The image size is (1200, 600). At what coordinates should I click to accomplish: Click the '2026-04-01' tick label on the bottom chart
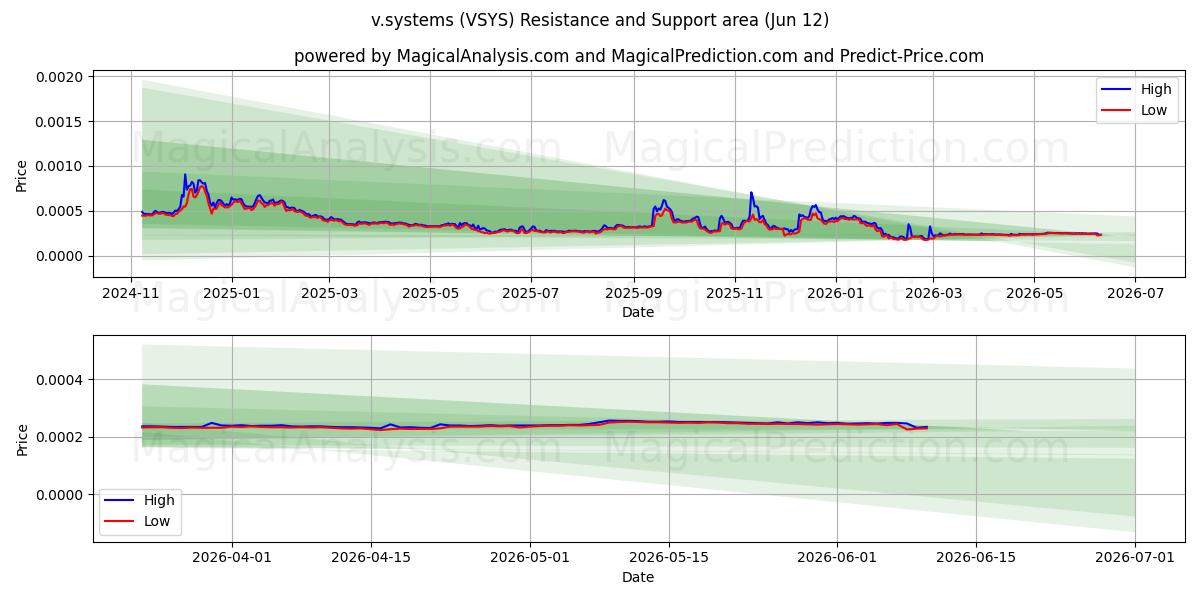point(232,558)
